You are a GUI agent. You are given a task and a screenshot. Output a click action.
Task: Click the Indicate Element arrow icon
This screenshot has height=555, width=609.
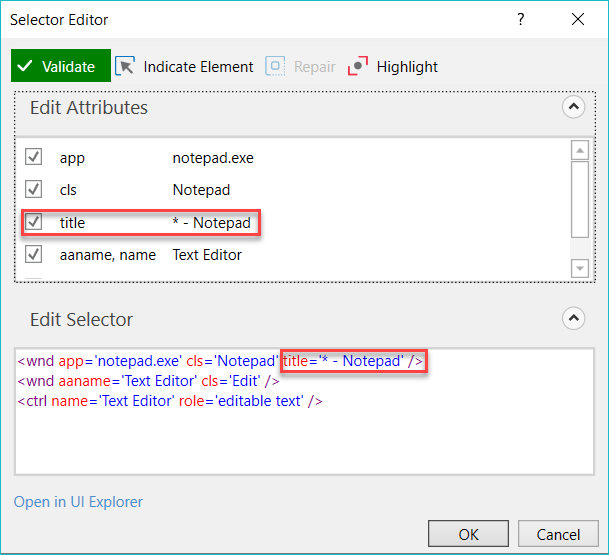pyautogui.click(x=125, y=66)
